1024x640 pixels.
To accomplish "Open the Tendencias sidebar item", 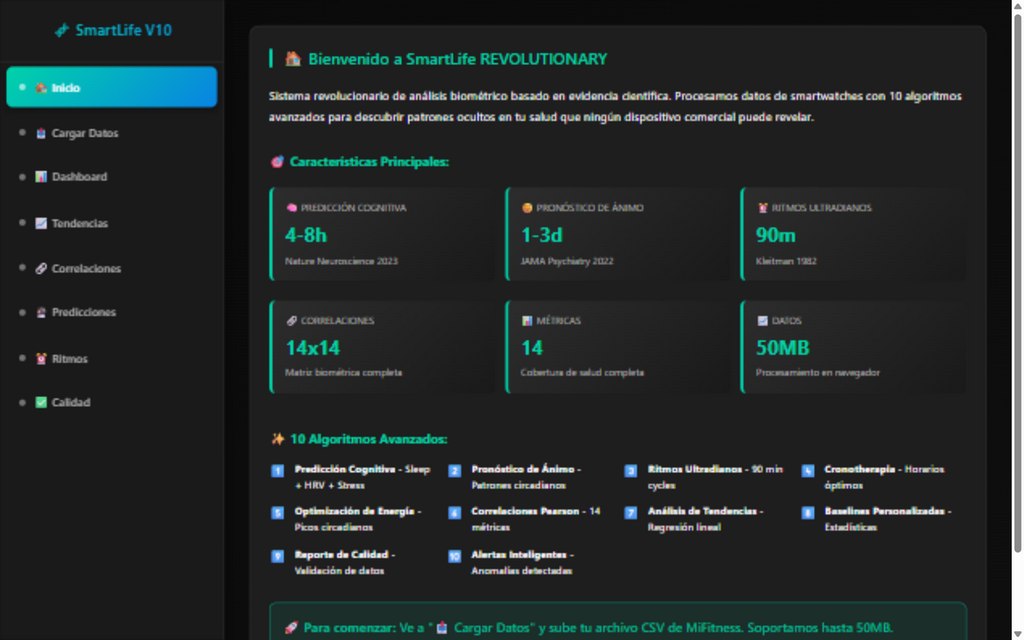I will (x=112, y=223).
